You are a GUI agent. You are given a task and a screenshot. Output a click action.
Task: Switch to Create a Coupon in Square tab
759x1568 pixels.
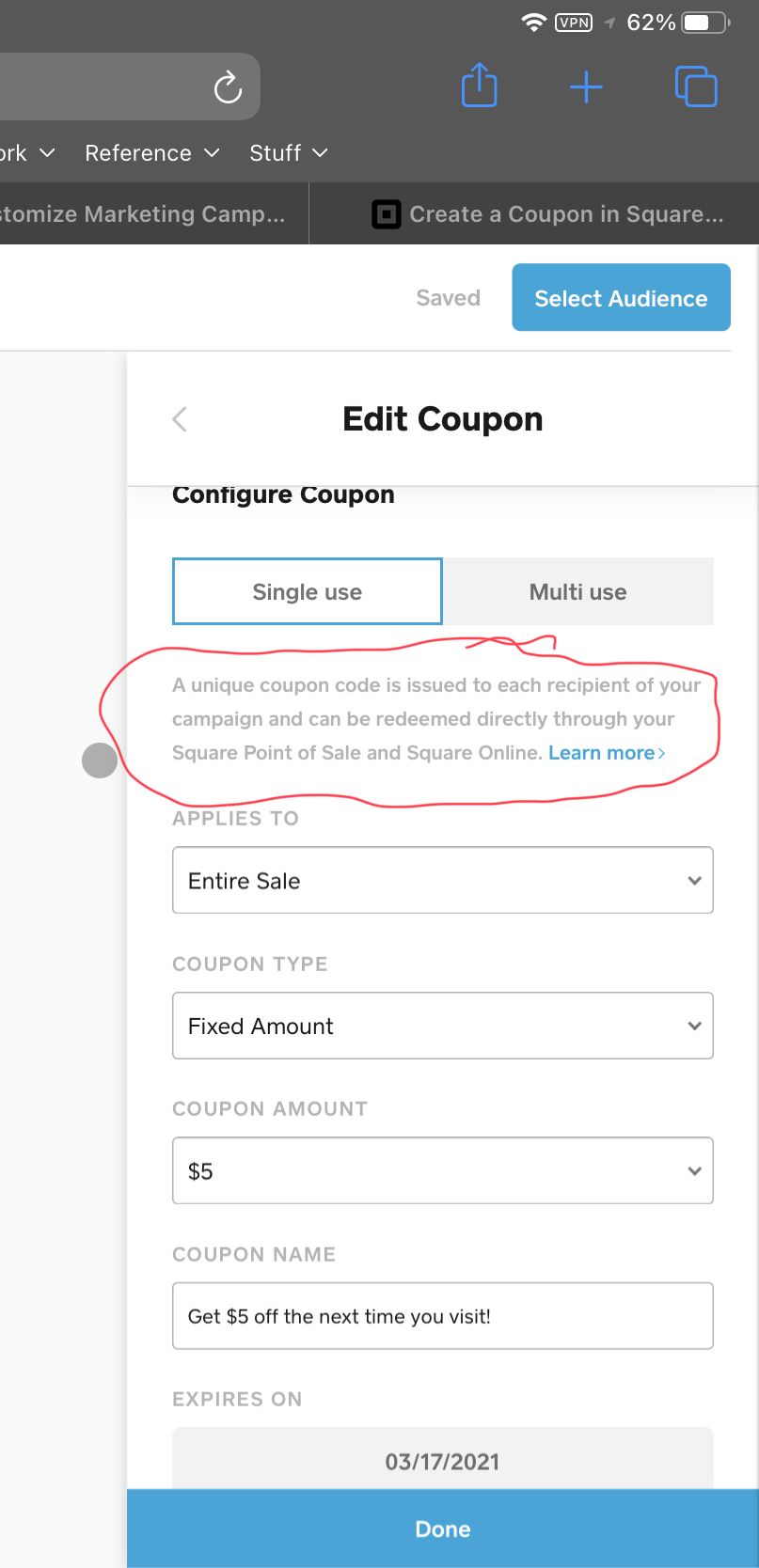tap(564, 214)
